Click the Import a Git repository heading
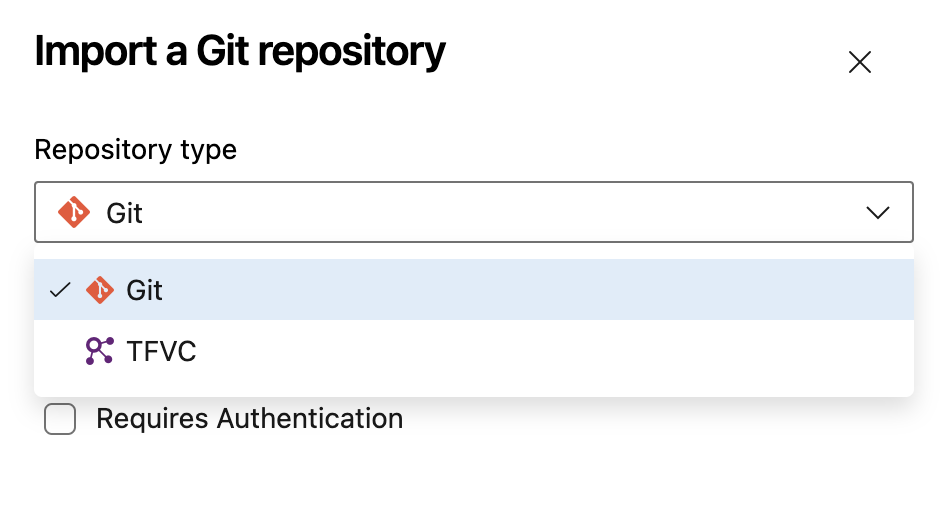This screenshot has height=518, width=950. [240, 51]
